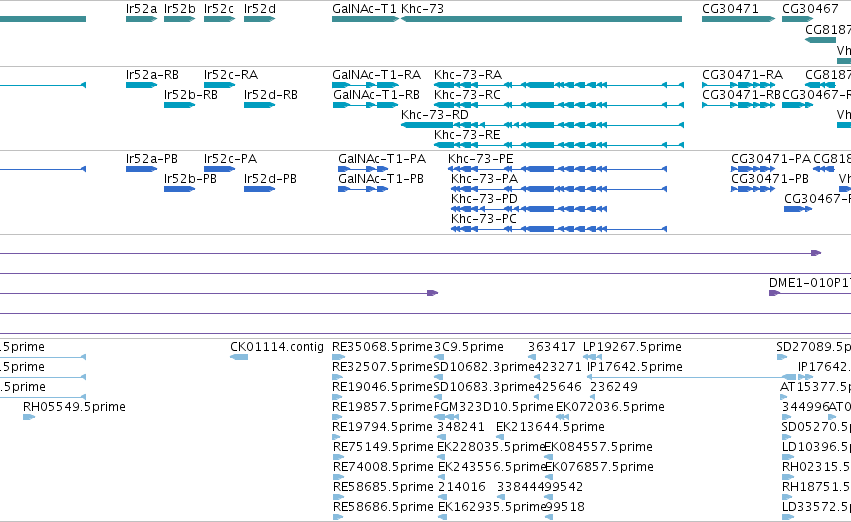The height and width of the screenshot is (522, 851).
Task: Click EST EK162935.5prime
Action: click(x=442, y=517)
